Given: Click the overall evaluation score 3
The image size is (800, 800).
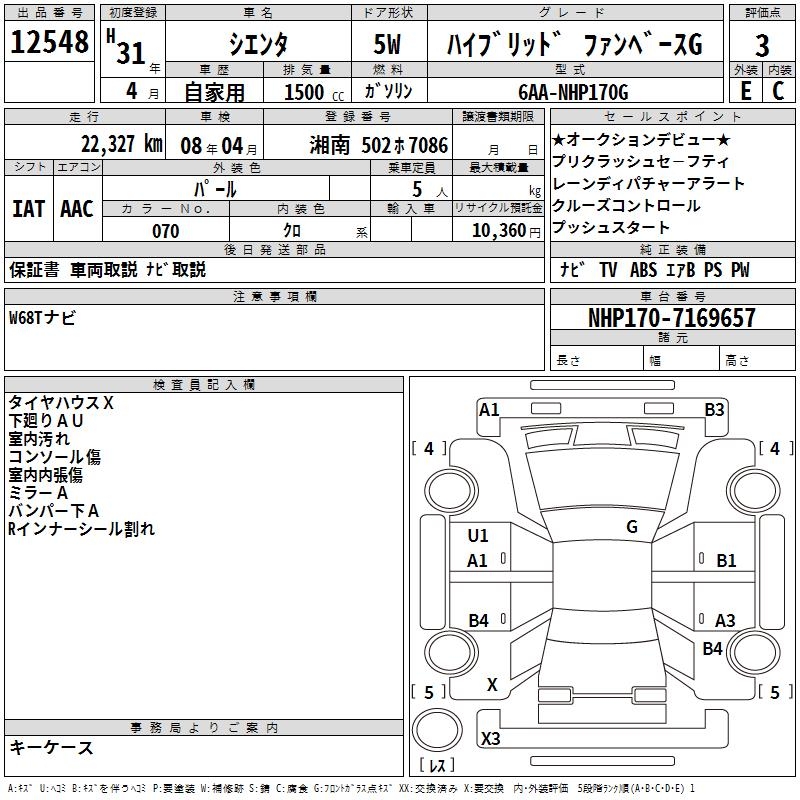Looking at the screenshot, I should [762, 46].
